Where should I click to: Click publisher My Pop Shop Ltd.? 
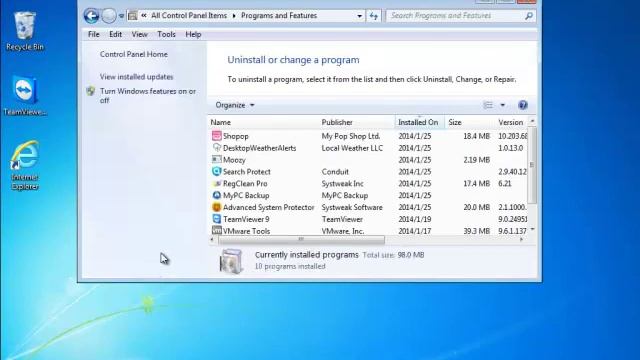pos(351,136)
